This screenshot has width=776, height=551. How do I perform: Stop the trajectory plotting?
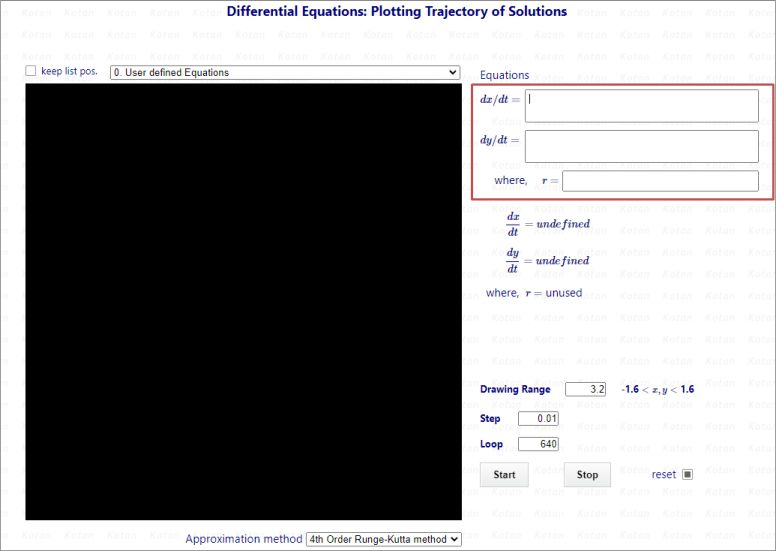click(x=587, y=475)
